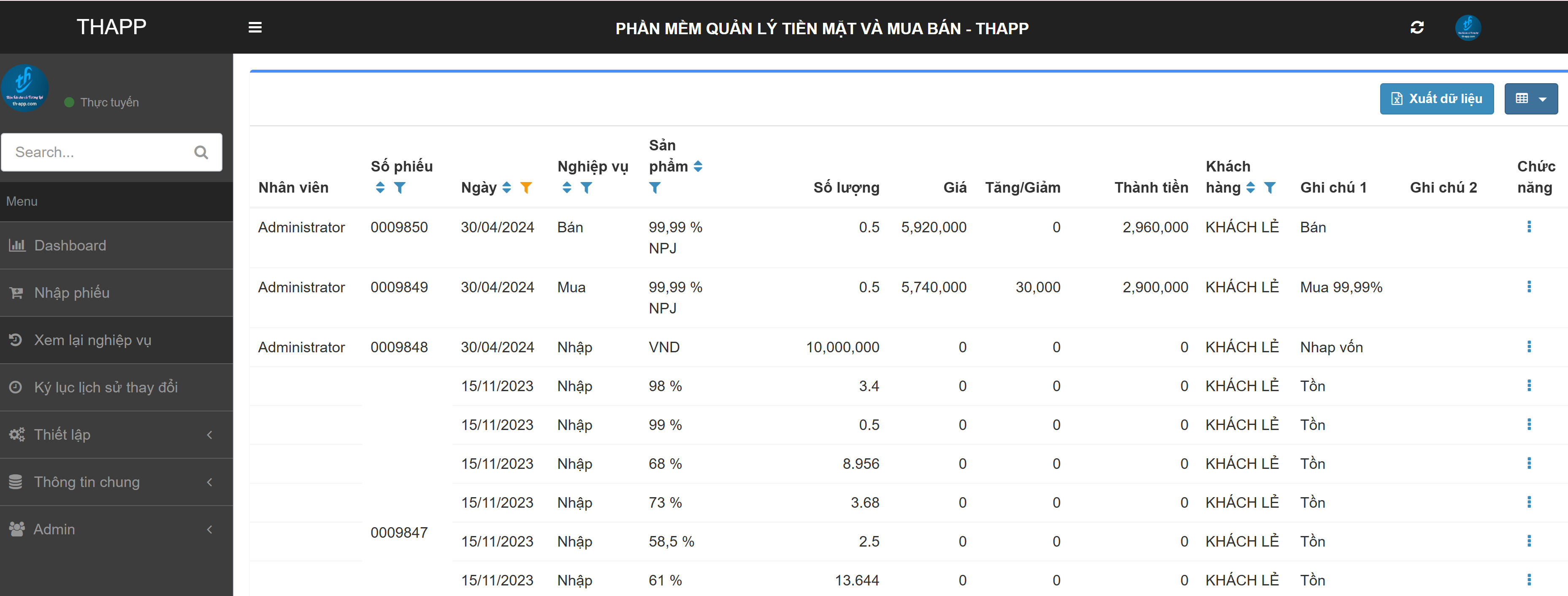Filter the Nghiệp vụ column
The width and height of the screenshot is (1568, 596).
tap(586, 188)
